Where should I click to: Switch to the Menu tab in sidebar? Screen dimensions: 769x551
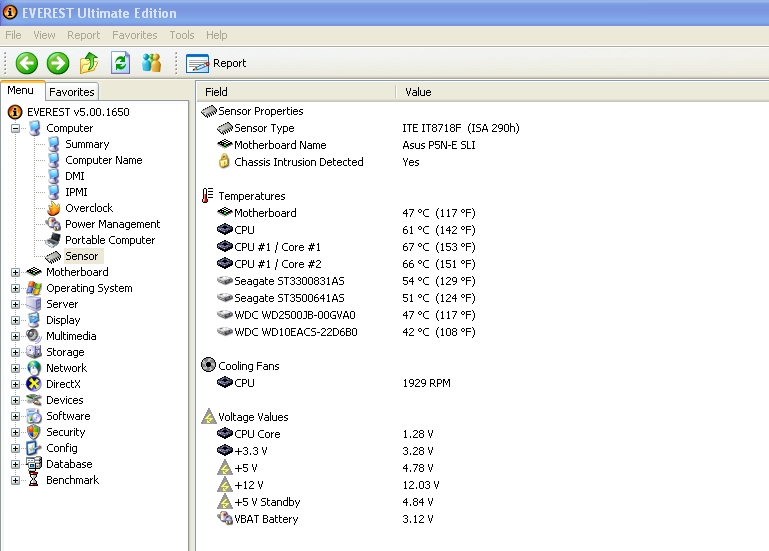point(21,90)
